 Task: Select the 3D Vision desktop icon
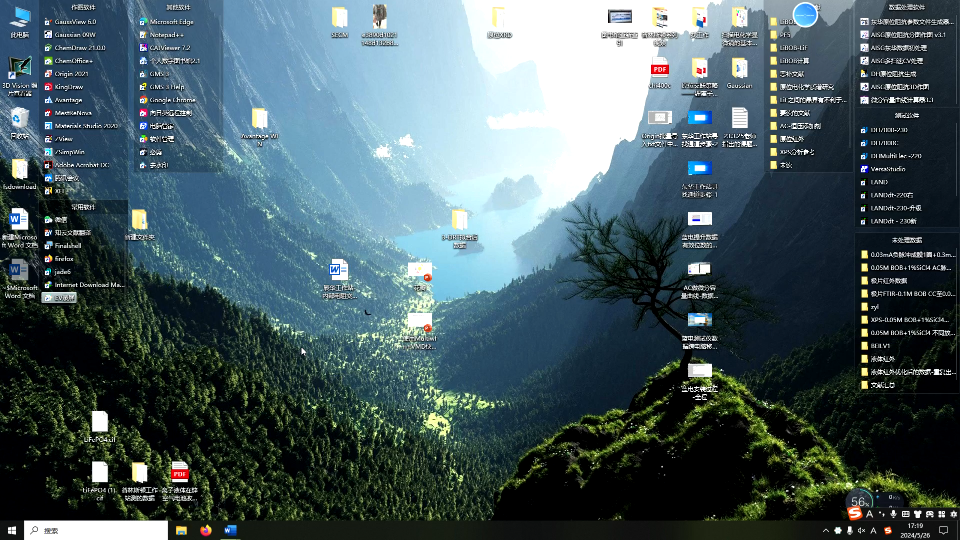[x=20, y=76]
